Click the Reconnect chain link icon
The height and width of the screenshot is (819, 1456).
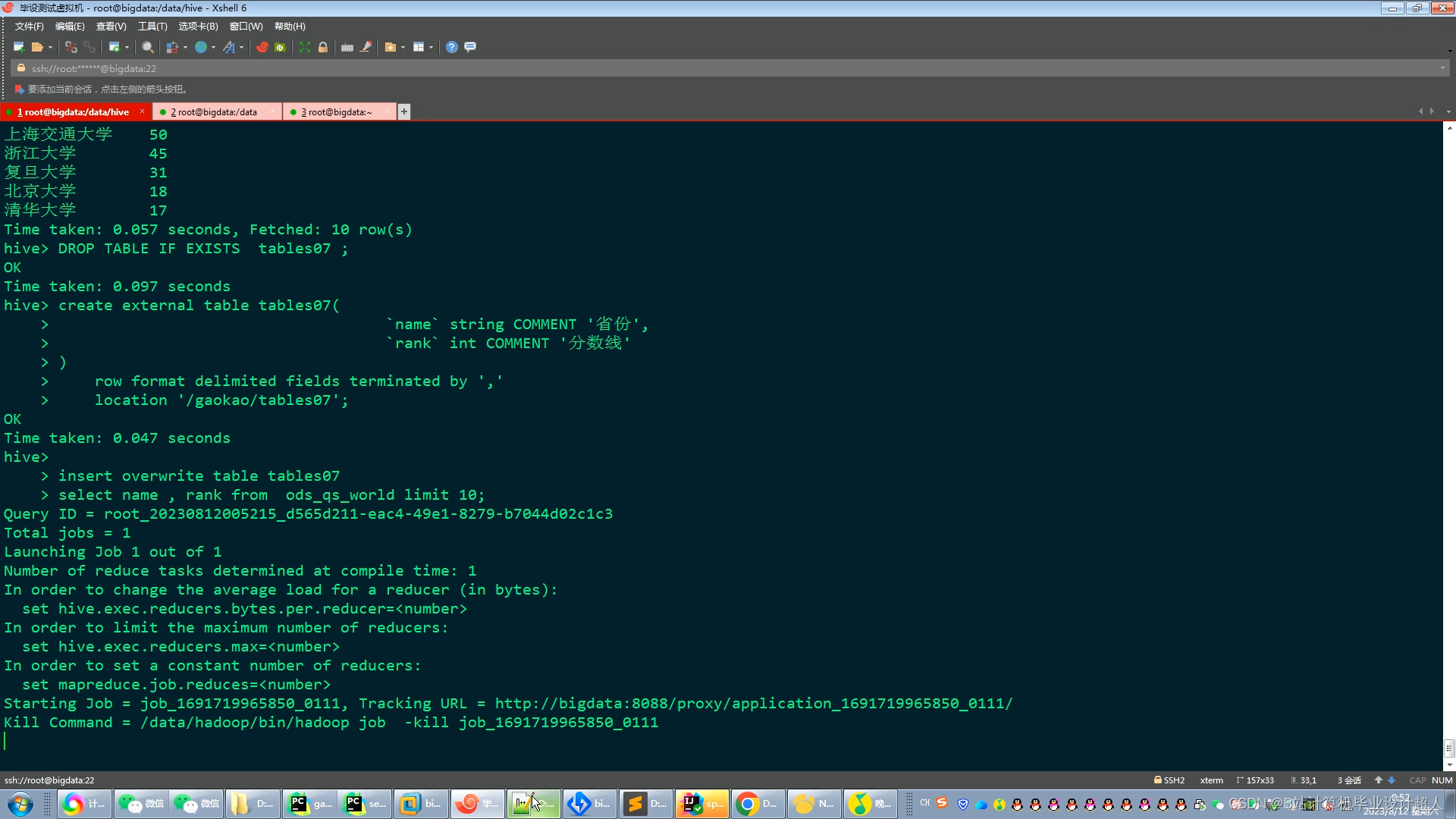[89, 47]
